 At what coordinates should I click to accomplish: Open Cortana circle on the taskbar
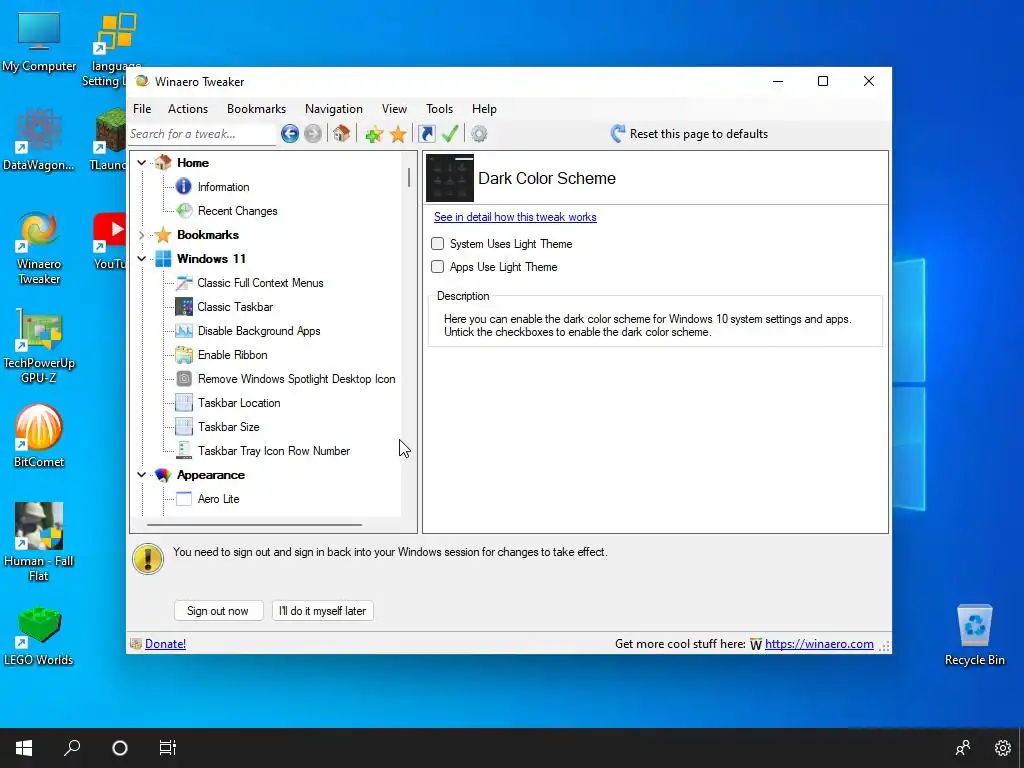(120, 748)
